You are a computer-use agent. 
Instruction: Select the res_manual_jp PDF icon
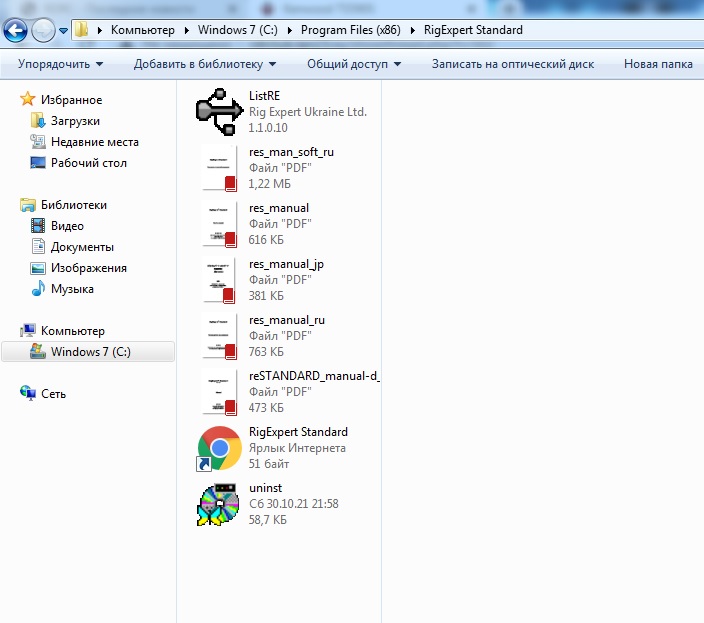(219, 280)
